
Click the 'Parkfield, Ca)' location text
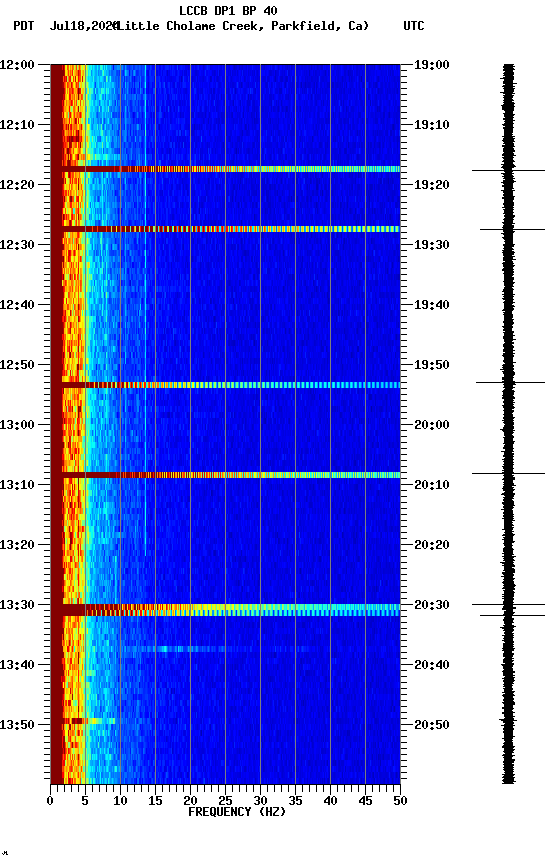[320, 26]
